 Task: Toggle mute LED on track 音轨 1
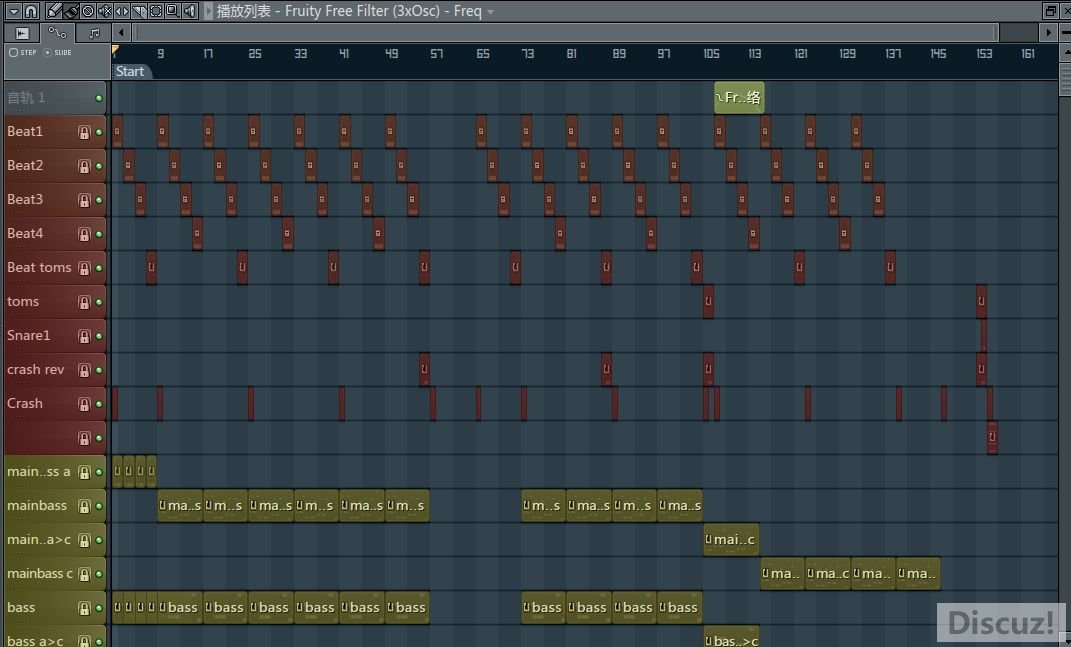99,98
